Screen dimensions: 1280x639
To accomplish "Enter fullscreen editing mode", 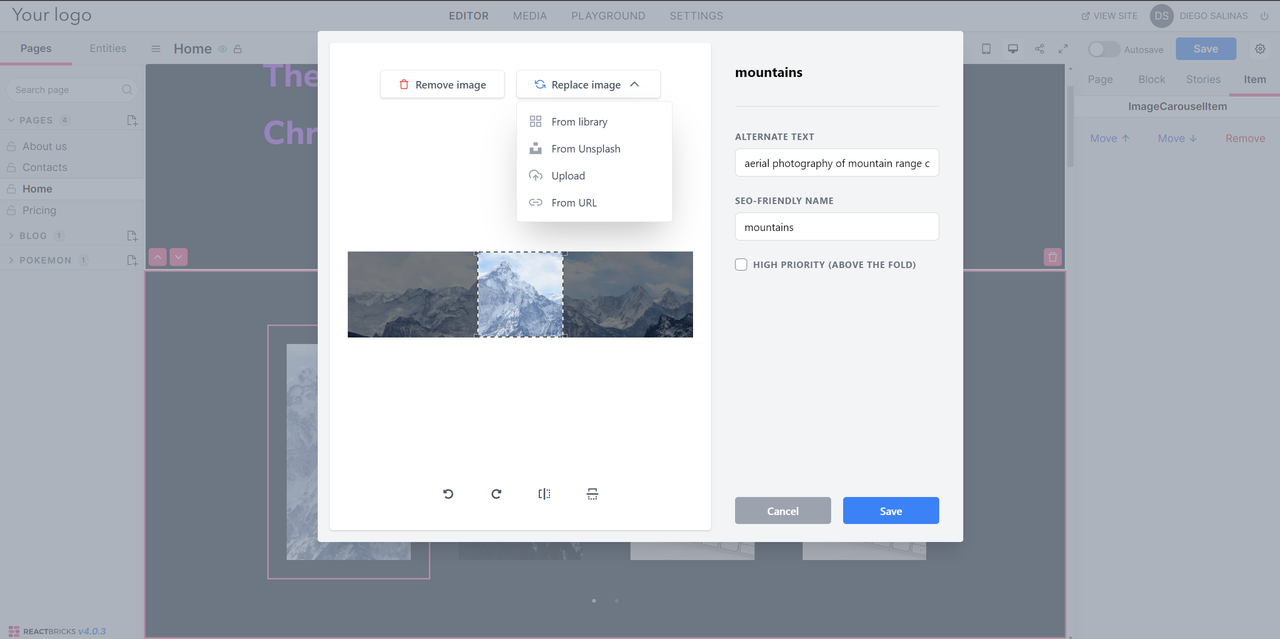I will click(1063, 48).
